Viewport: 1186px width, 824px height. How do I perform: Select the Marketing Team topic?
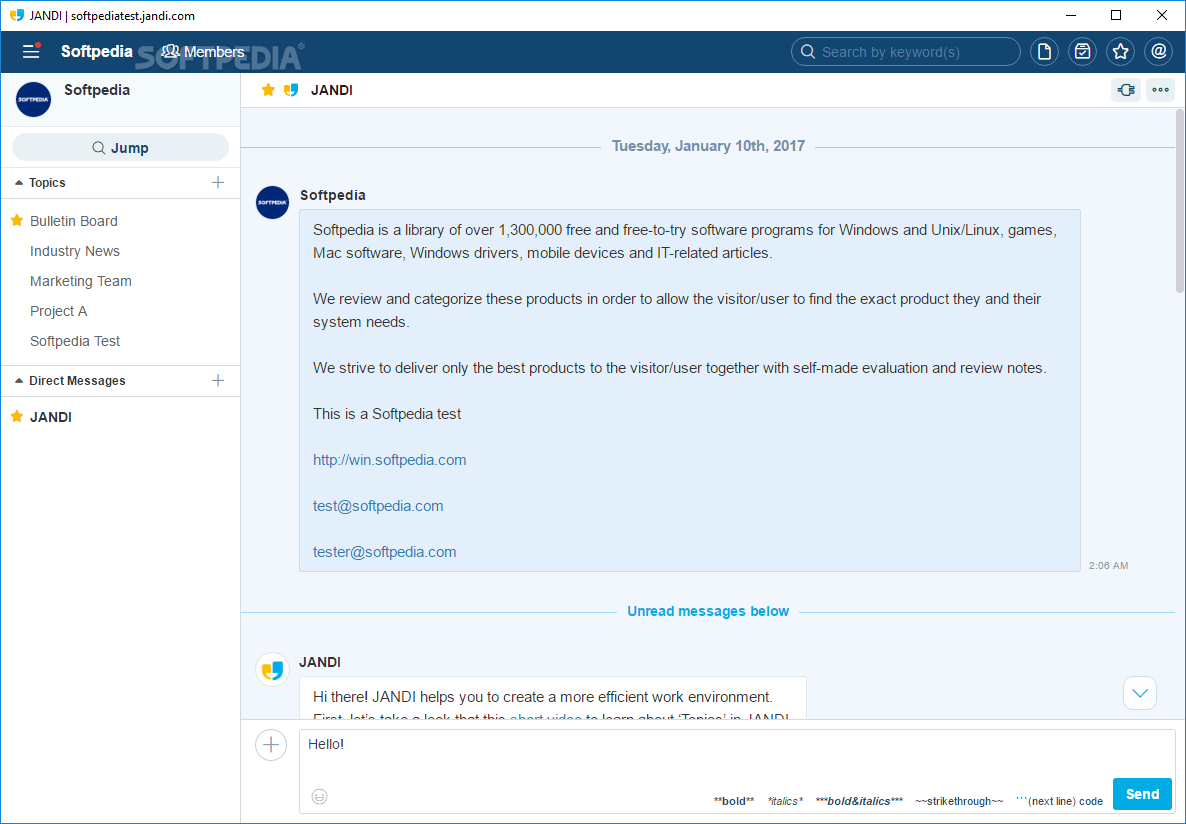[x=81, y=281]
